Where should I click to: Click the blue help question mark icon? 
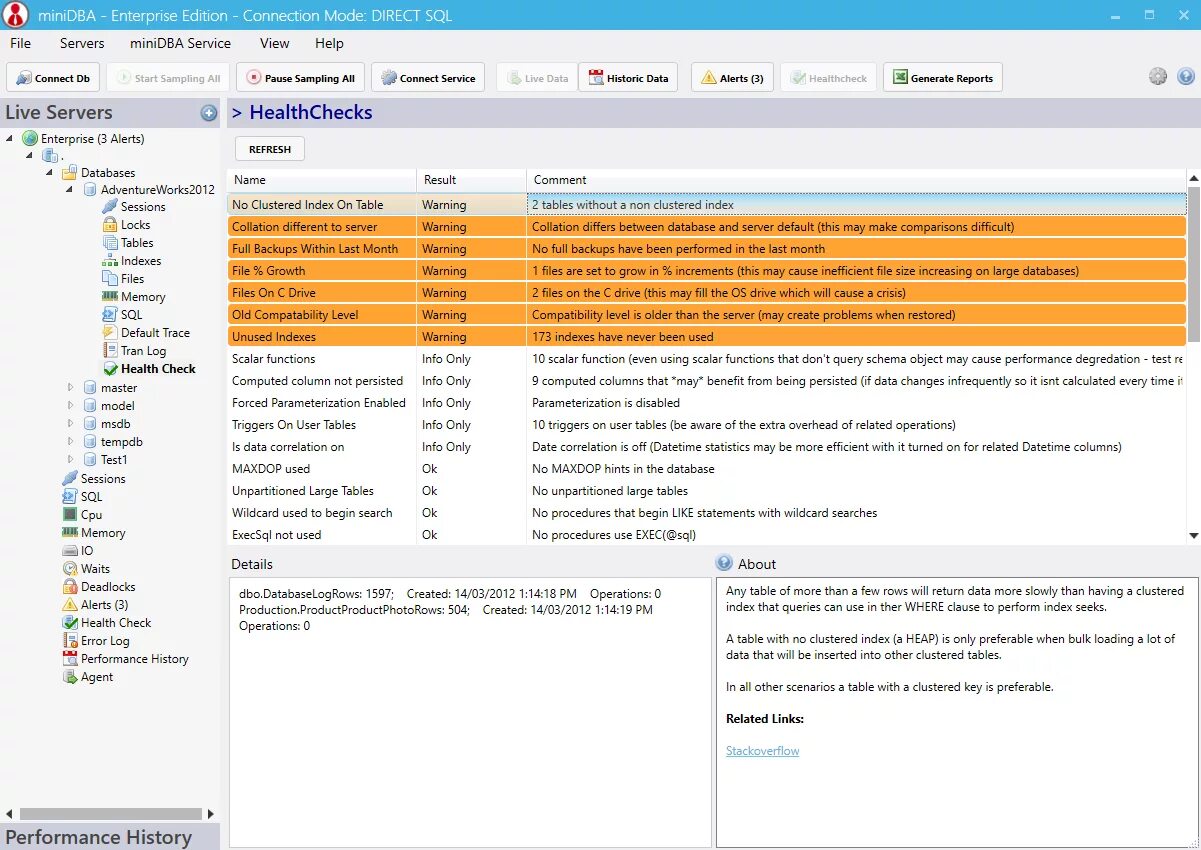click(1186, 76)
